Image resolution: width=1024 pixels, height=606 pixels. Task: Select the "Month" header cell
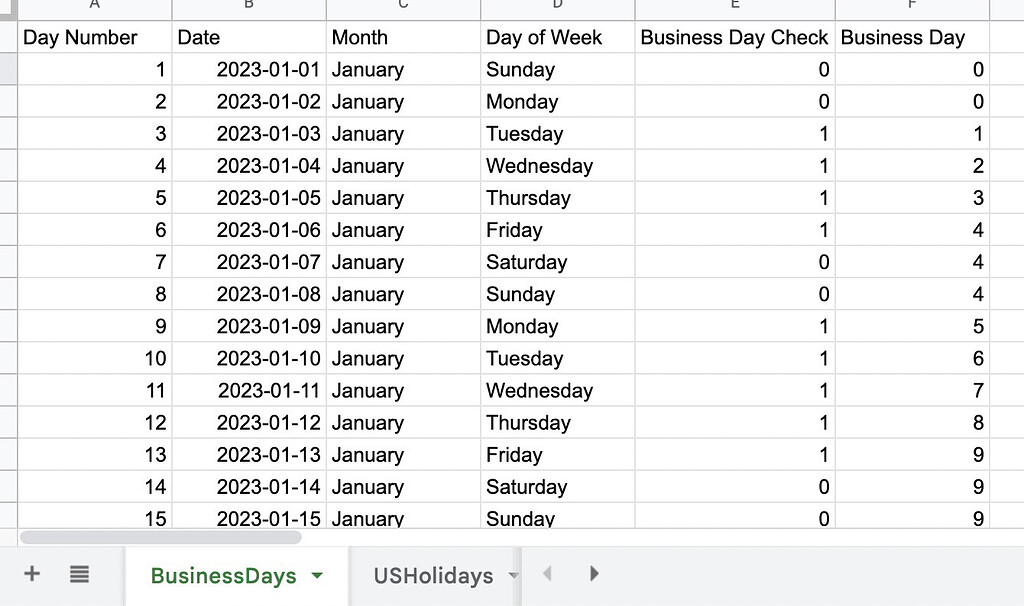click(403, 38)
